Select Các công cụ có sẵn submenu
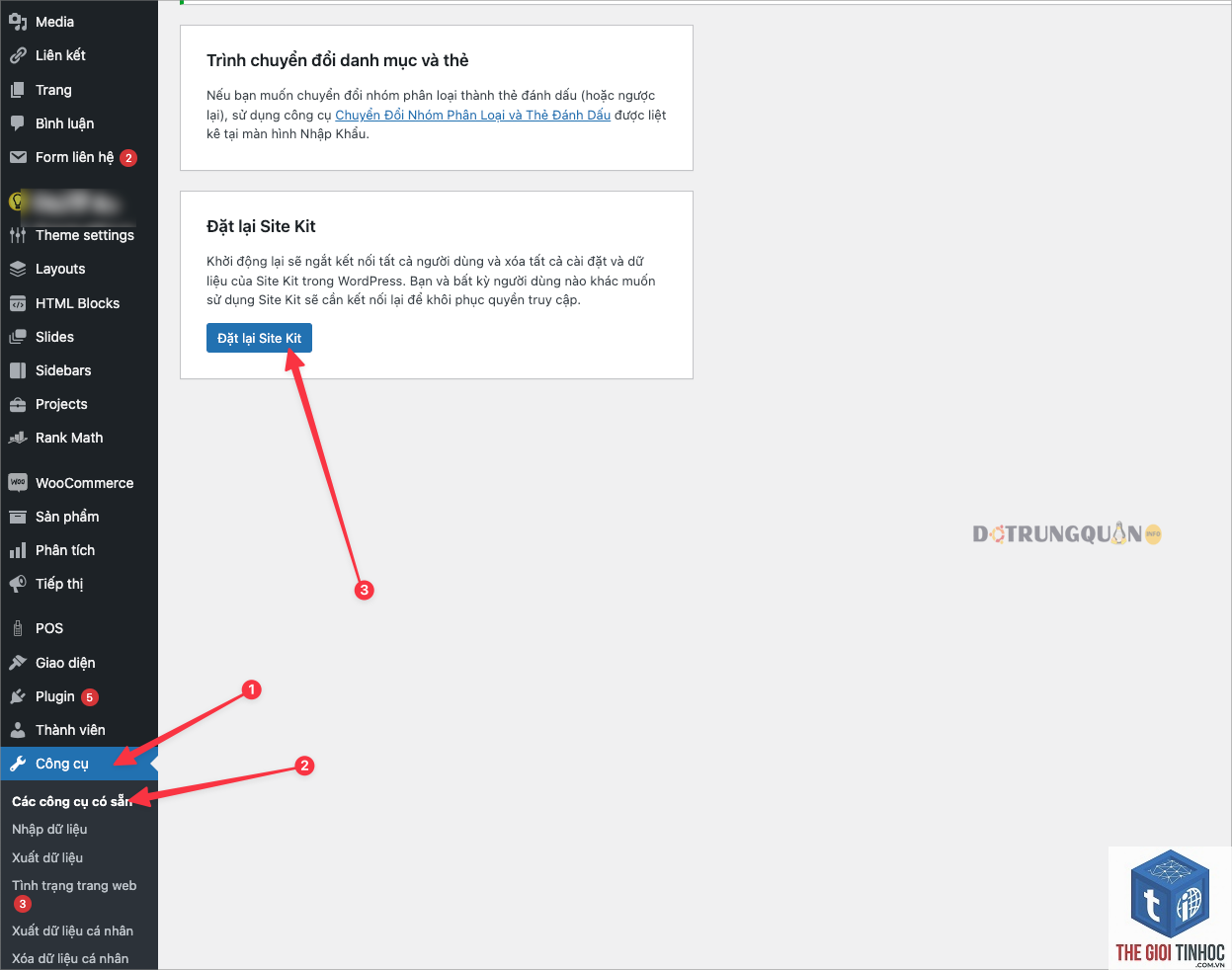This screenshot has width=1232, height=970. [72, 801]
